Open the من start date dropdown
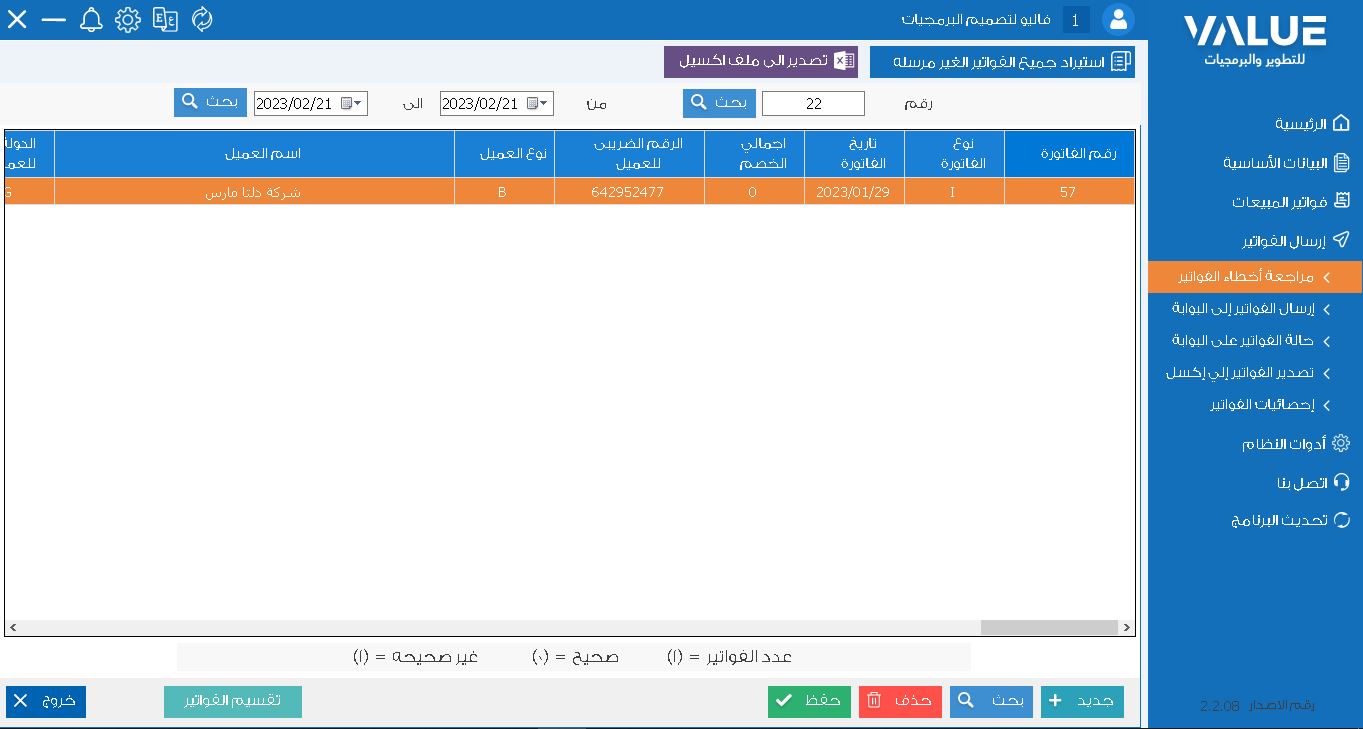Viewport: 1363px width, 729px height. 544,104
